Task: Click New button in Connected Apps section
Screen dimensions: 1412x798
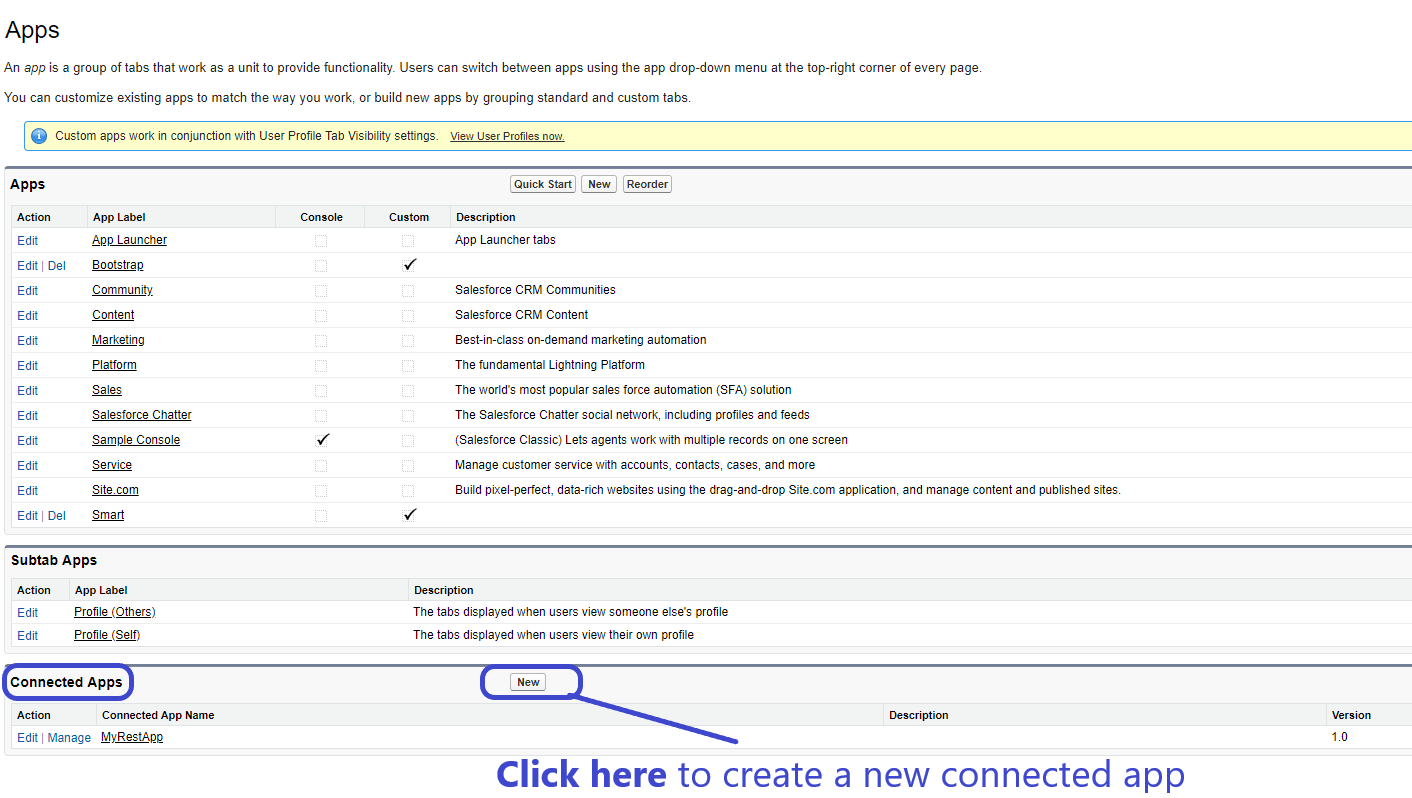Action: click(528, 682)
